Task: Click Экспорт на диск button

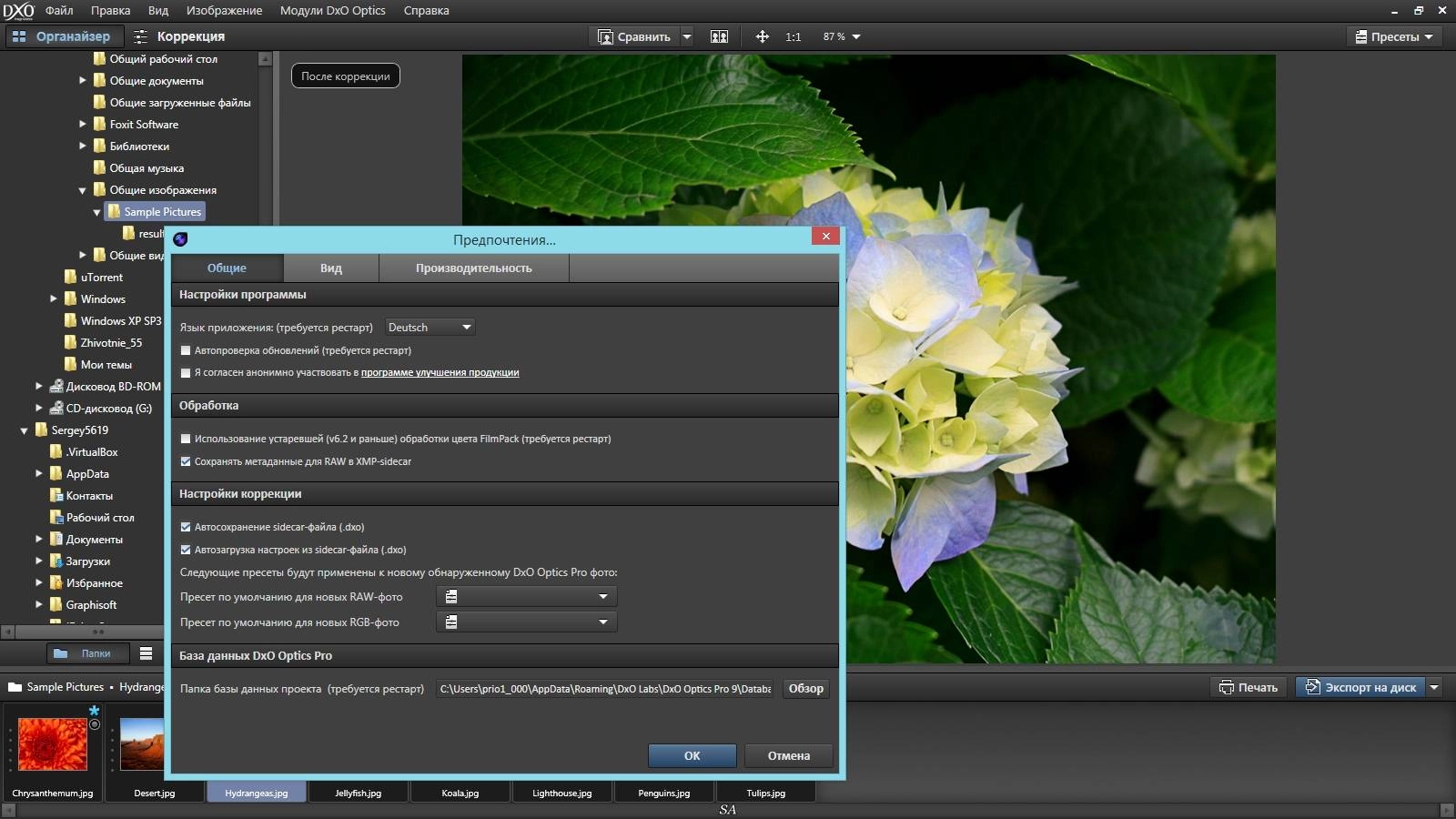Action: [x=1360, y=687]
